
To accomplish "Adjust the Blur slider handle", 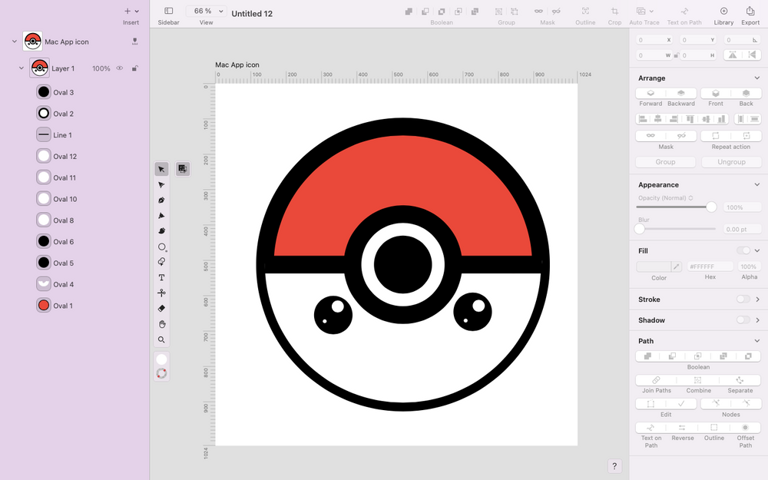I will [x=640, y=229].
